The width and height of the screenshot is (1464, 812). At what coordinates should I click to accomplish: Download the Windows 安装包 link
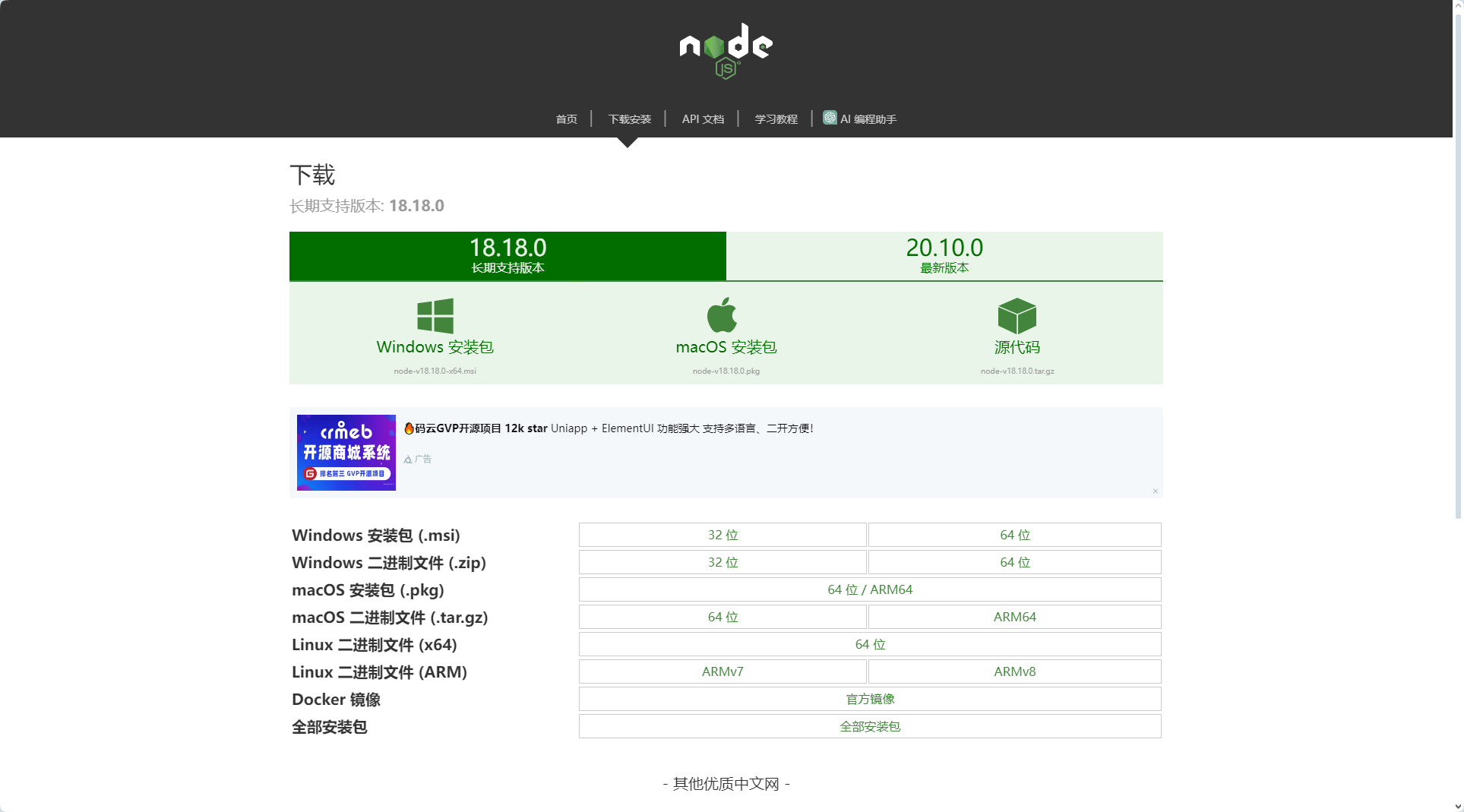point(435,347)
